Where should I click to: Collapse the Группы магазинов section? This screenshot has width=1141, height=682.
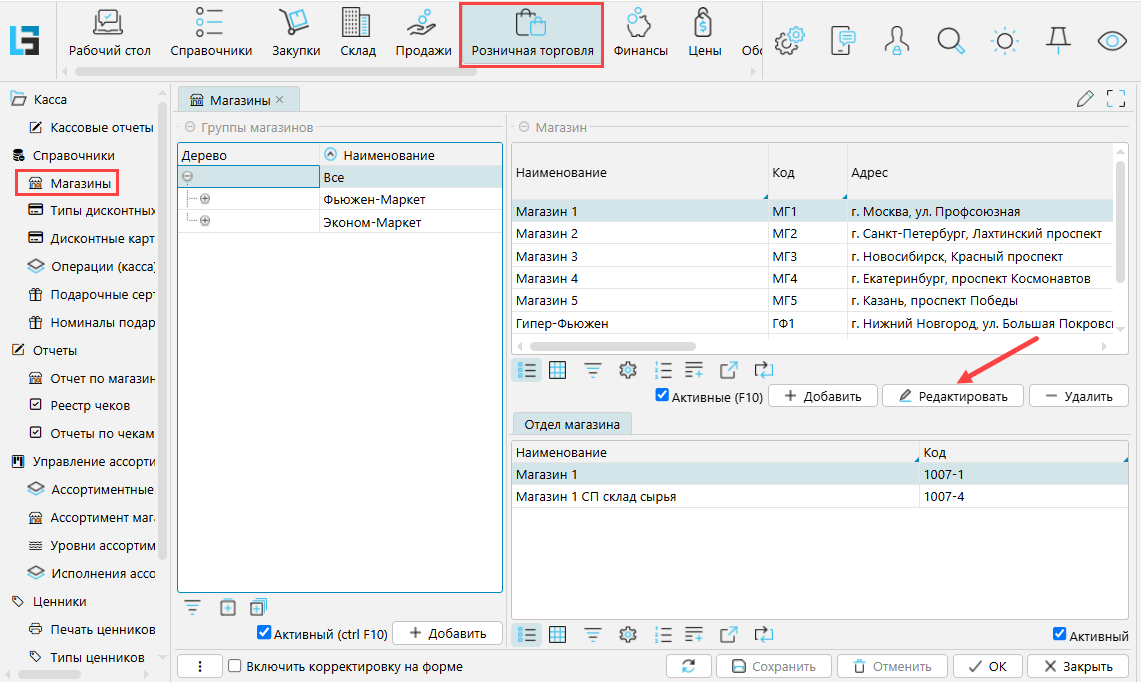(190, 127)
